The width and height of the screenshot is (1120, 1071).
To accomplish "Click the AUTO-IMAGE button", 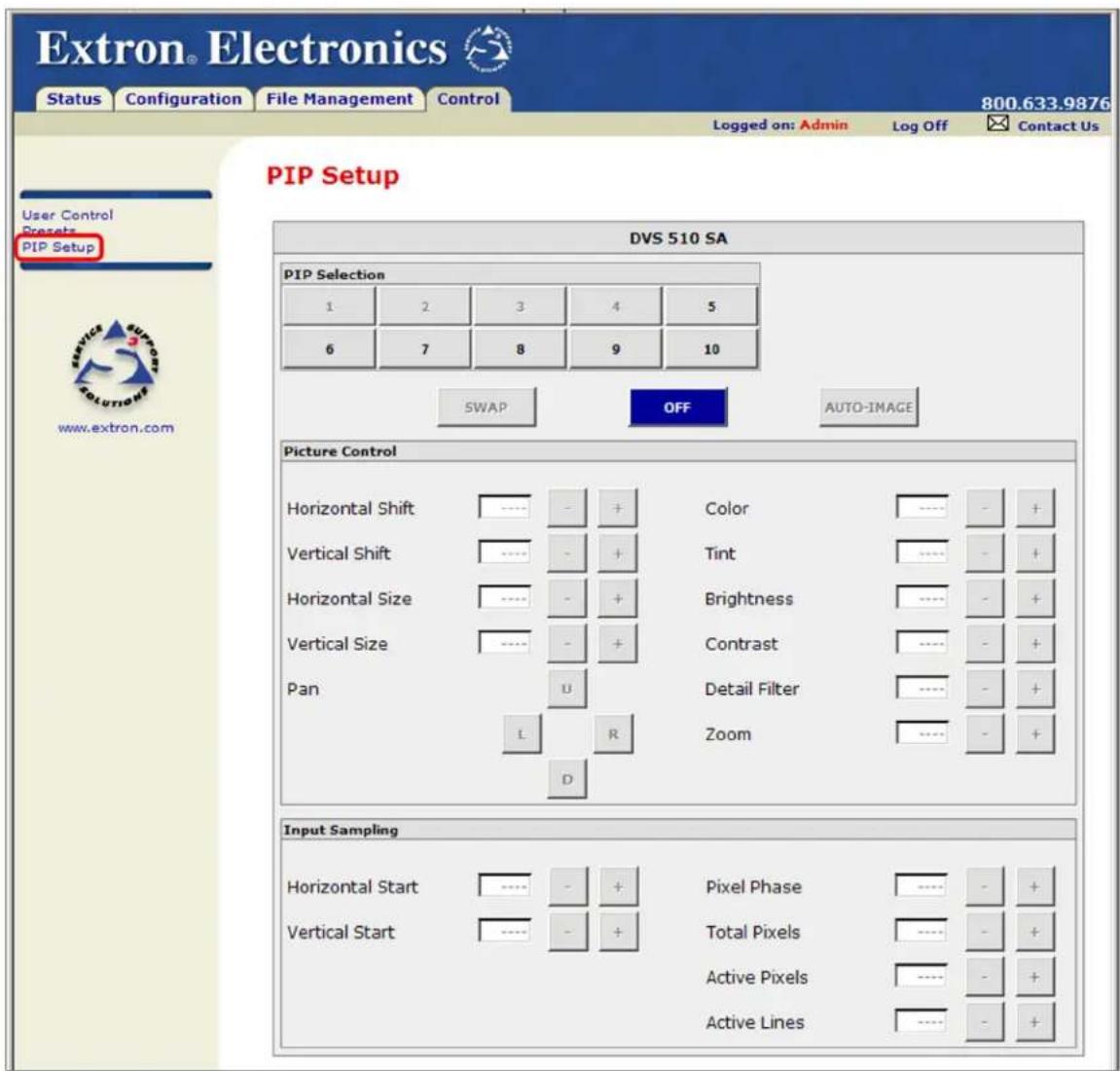I will click(x=869, y=407).
